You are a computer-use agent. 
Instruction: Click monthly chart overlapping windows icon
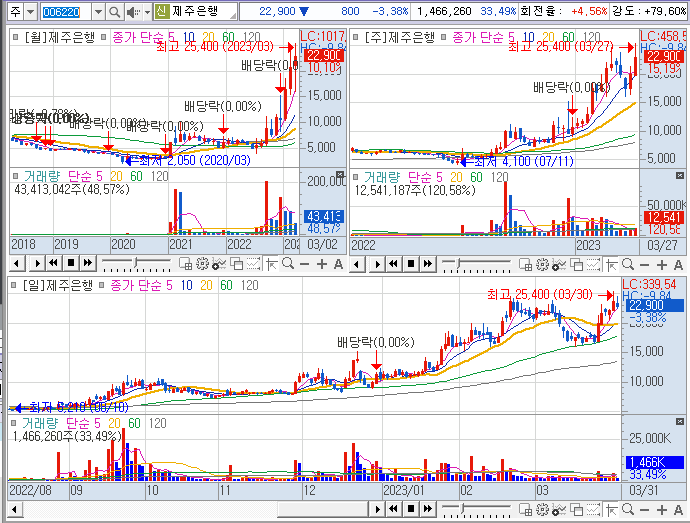[236, 264]
